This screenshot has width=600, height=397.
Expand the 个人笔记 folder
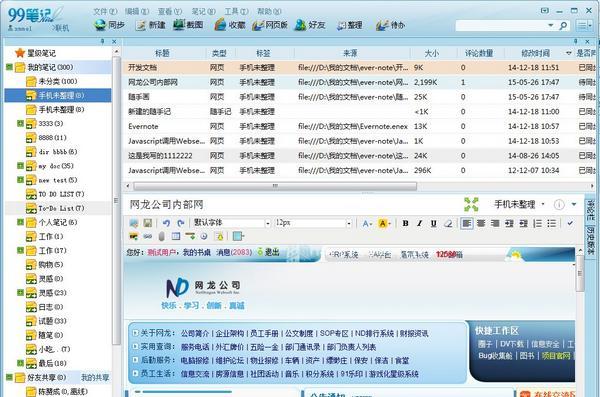point(20,222)
